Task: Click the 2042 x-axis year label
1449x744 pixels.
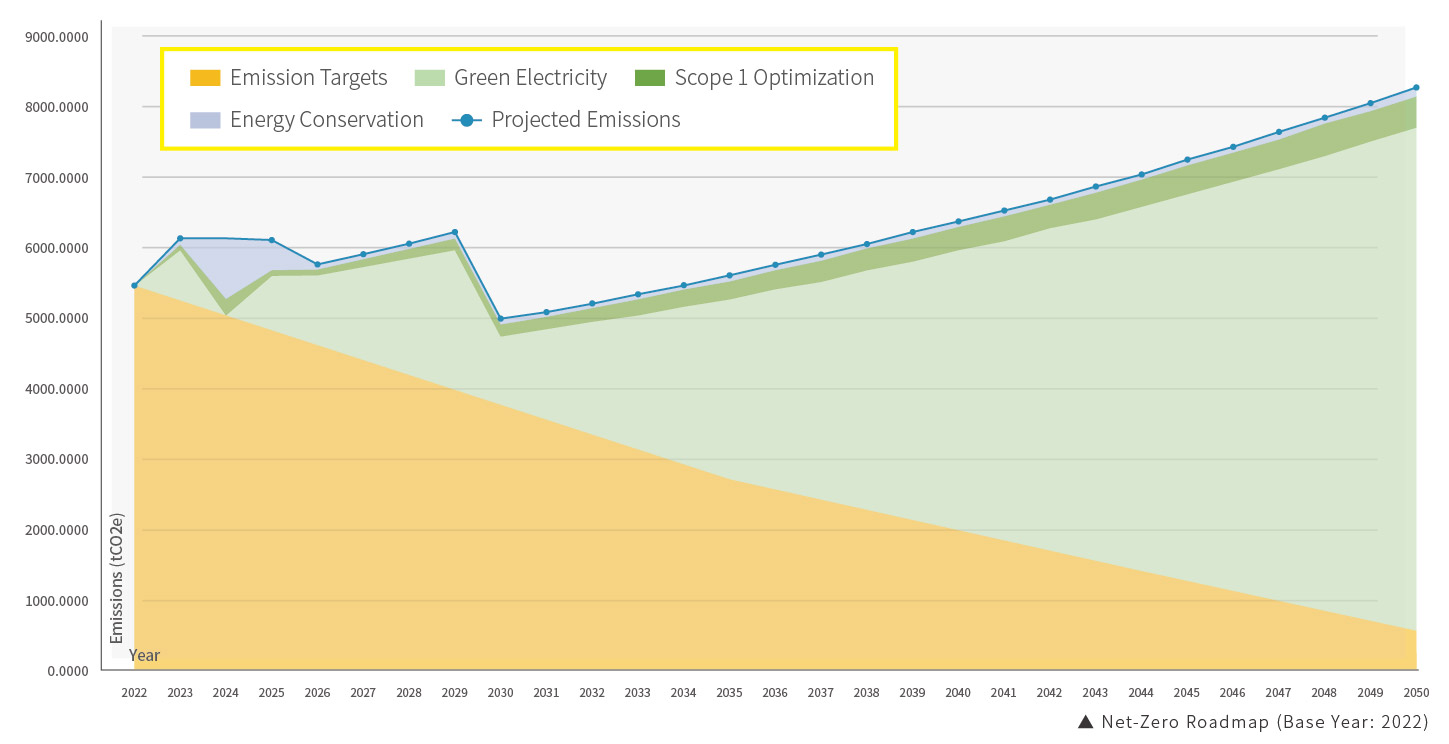Action: click(1050, 692)
